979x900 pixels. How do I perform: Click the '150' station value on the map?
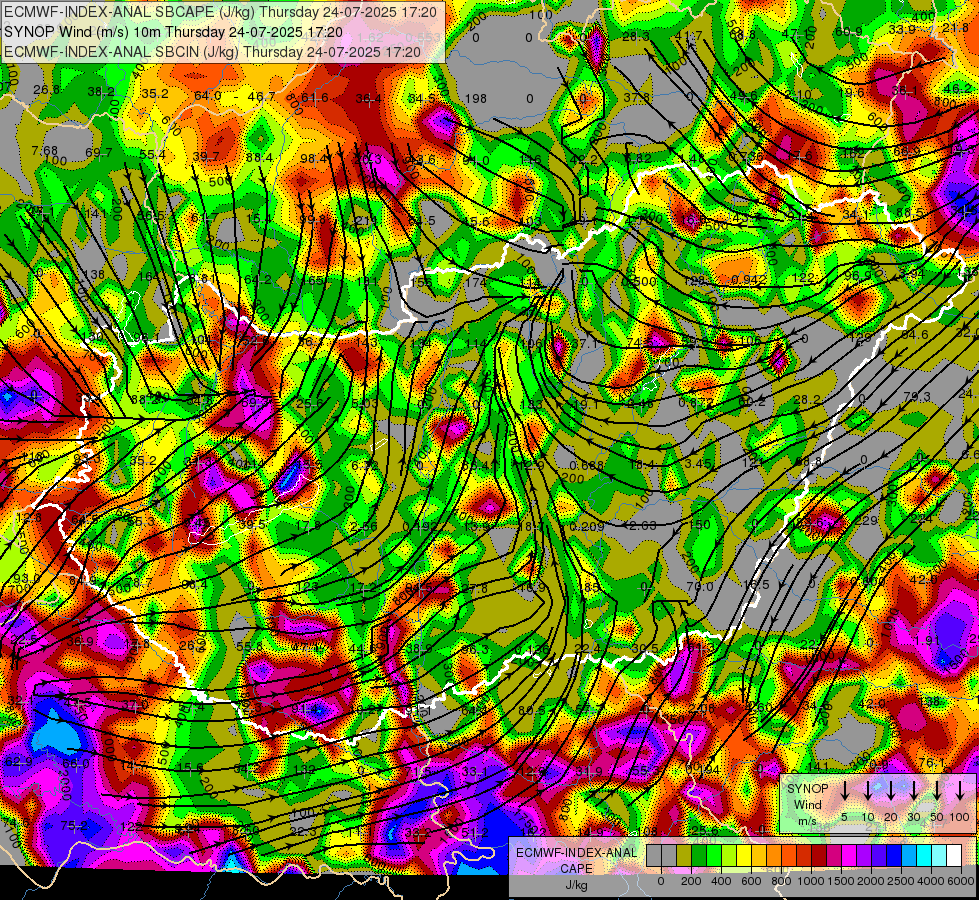(700, 525)
